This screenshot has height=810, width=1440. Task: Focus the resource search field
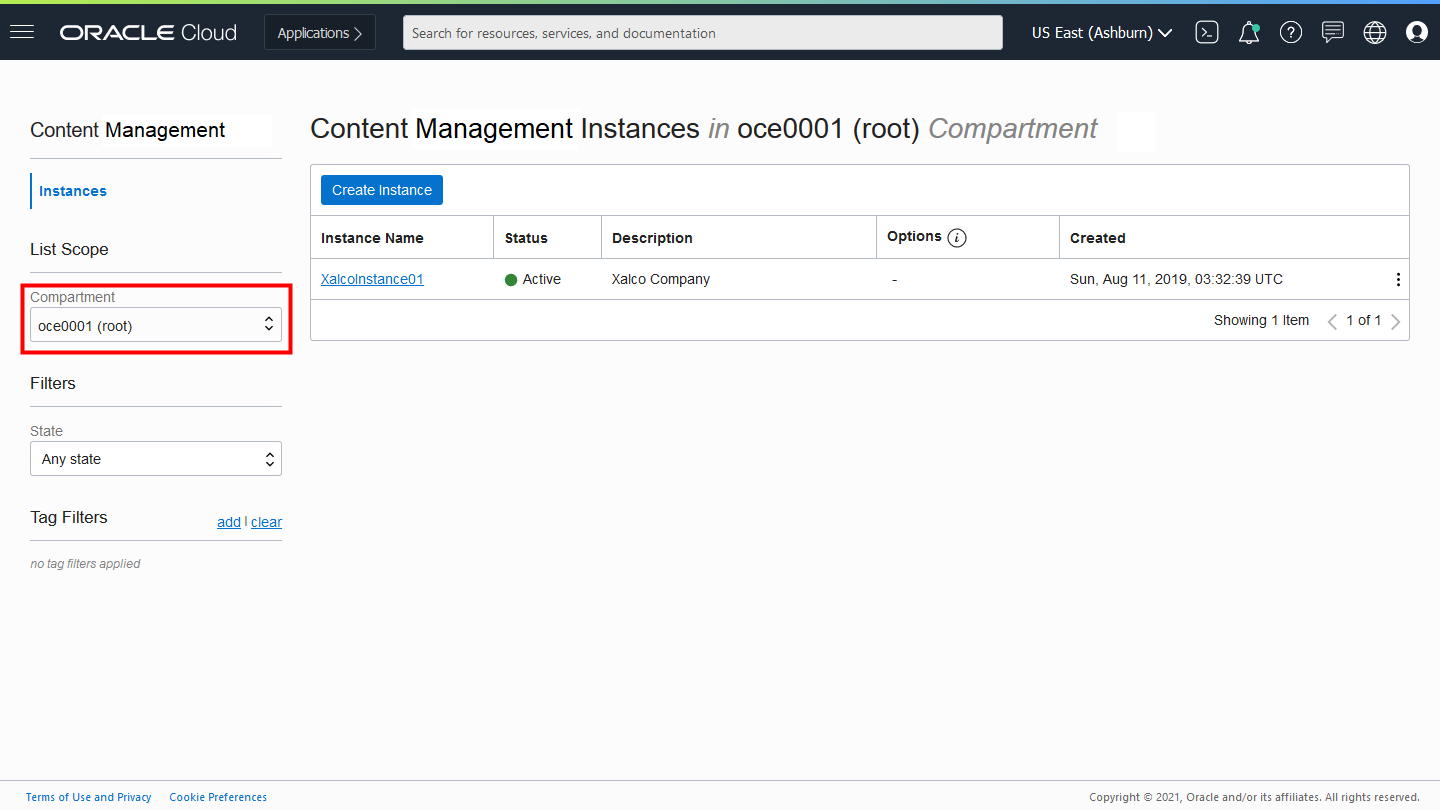tap(703, 33)
